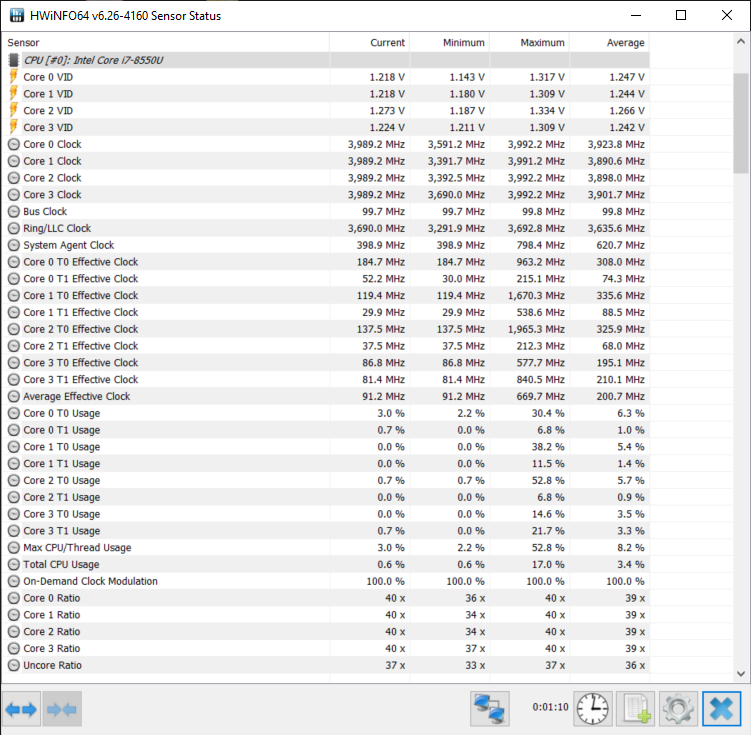Select the Core 2 T0 Usage row
The height and width of the screenshot is (735, 751).
pos(326,480)
